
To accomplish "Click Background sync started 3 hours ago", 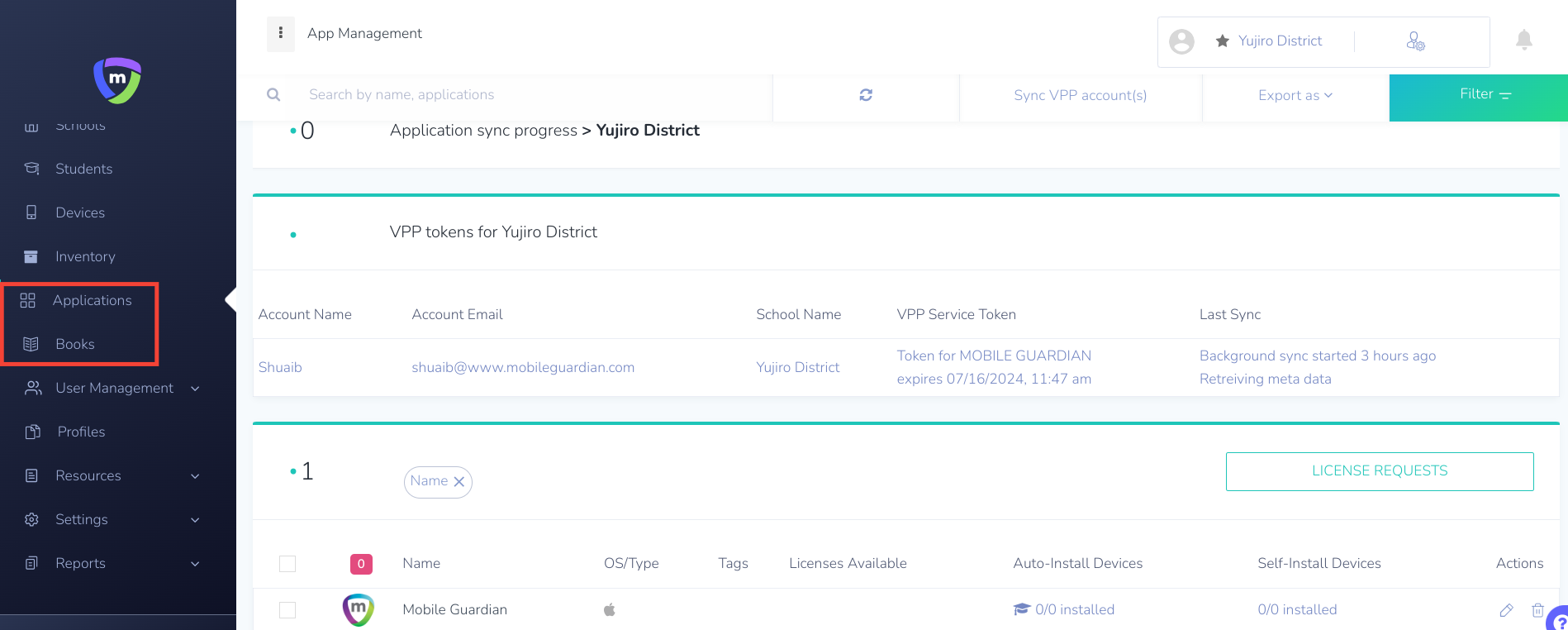I will coord(1318,356).
